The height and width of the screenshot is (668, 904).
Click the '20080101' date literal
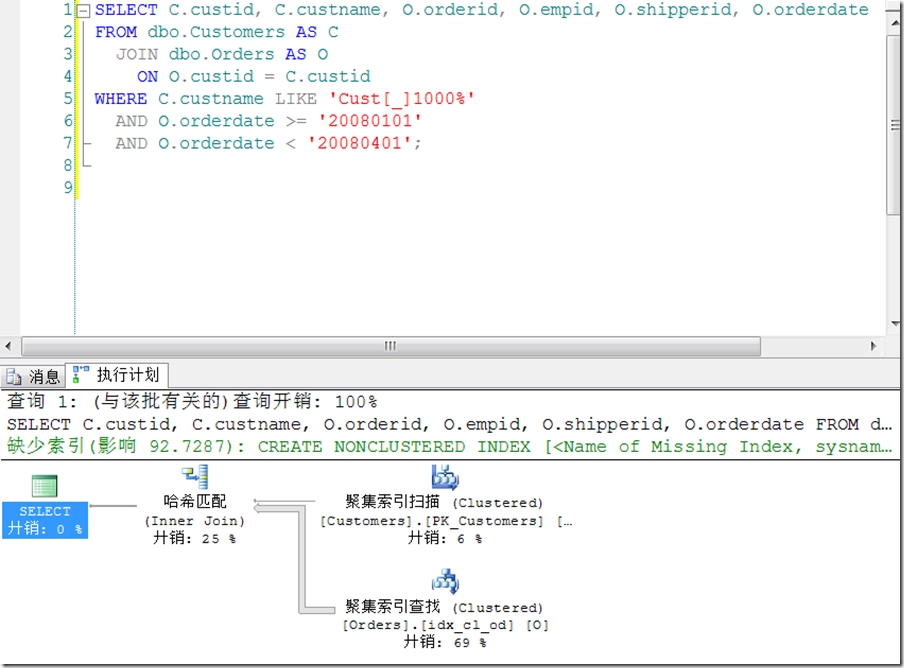pyautogui.click(x=370, y=121)
